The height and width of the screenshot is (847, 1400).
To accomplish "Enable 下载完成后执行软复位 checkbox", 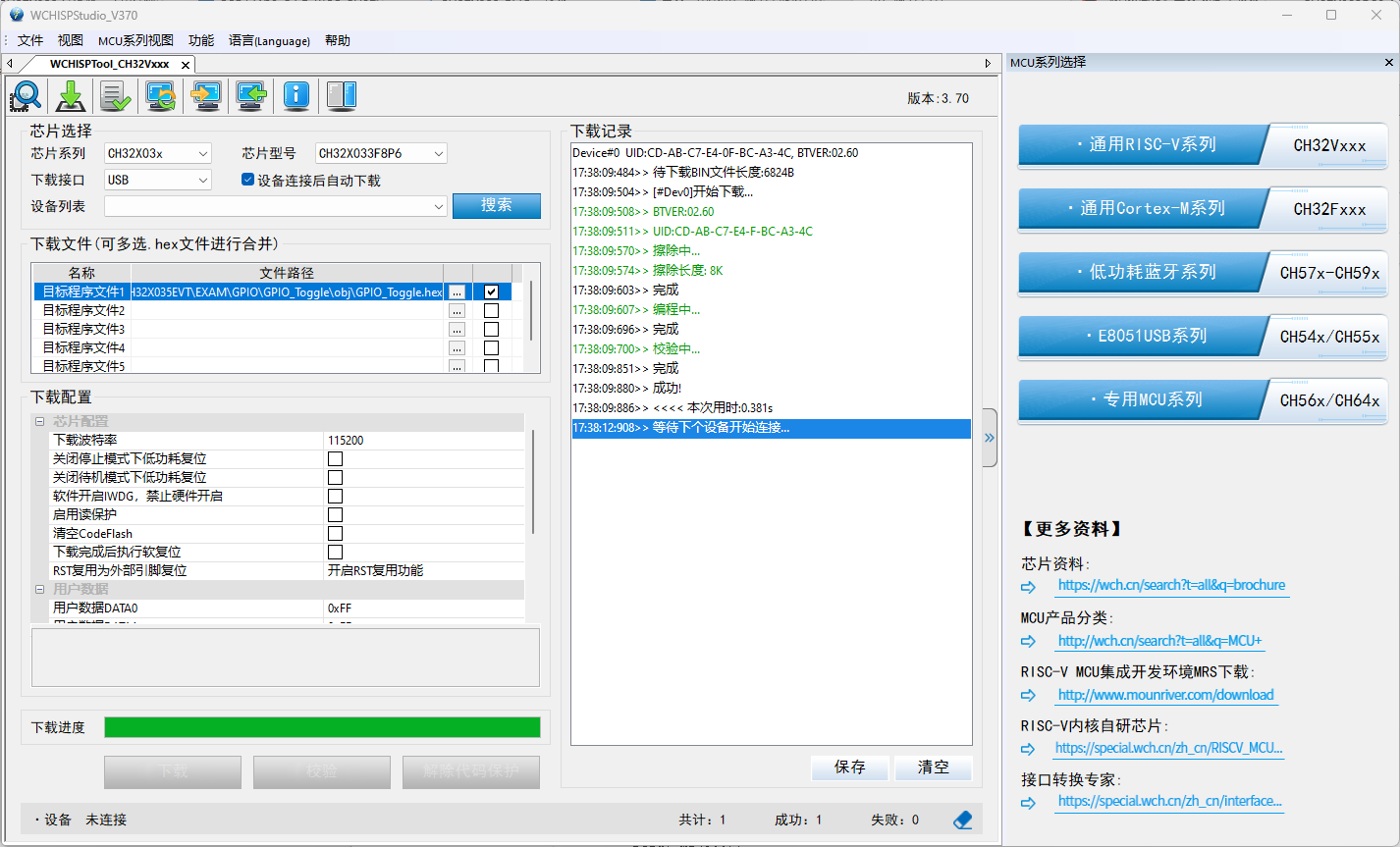I will pos(335,552).
